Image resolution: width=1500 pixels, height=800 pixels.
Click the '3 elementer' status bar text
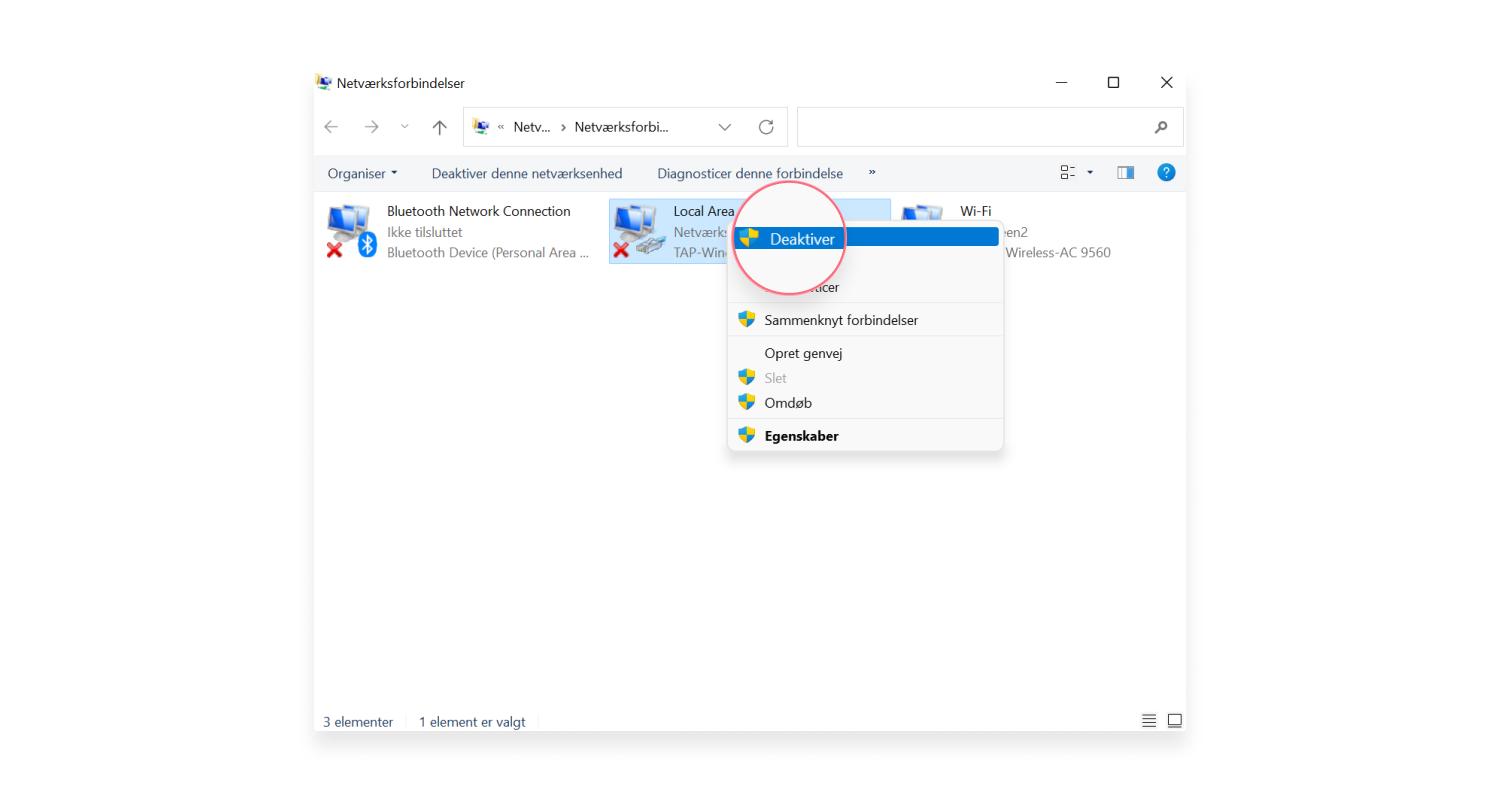358,722
